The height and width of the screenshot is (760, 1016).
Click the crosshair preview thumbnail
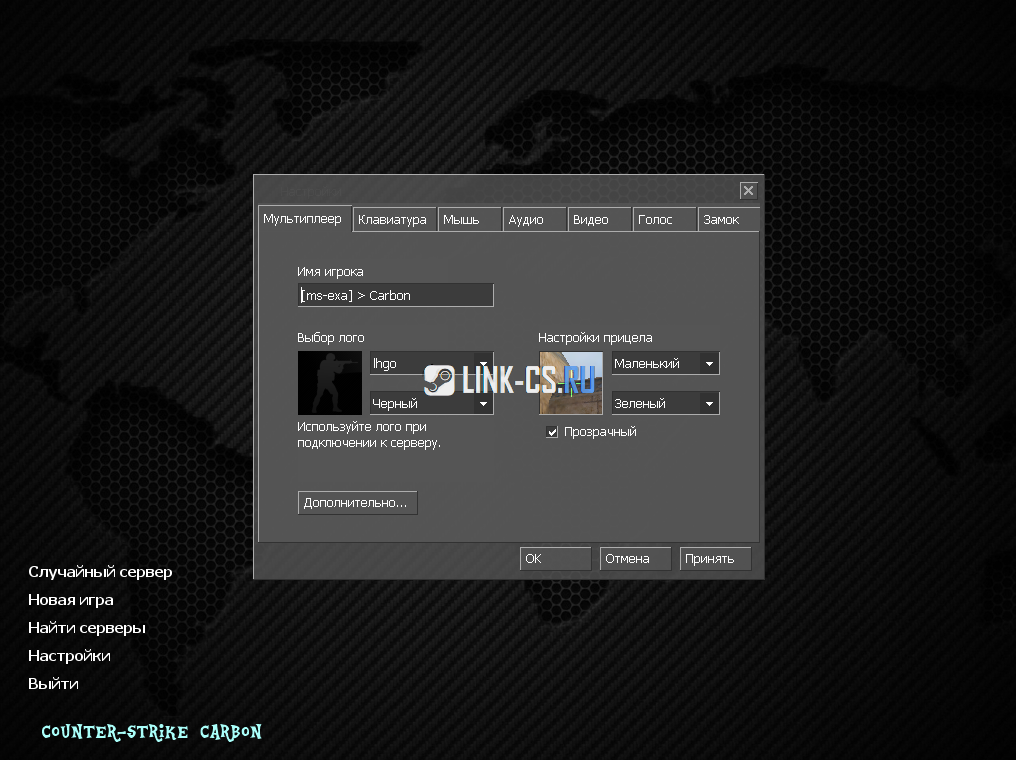(571, 383)
